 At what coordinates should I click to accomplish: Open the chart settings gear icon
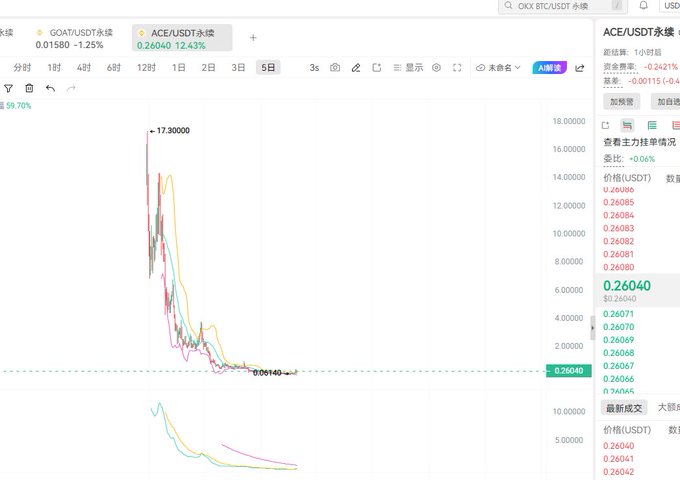437,68
